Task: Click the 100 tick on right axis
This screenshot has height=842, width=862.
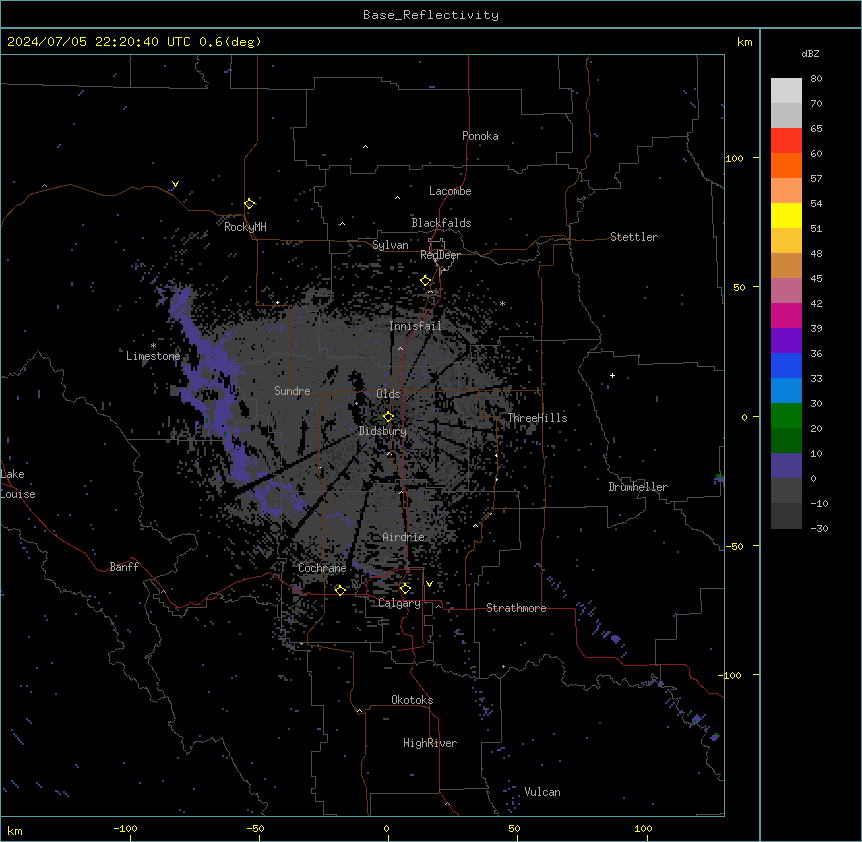Action: tap(734, 158)
